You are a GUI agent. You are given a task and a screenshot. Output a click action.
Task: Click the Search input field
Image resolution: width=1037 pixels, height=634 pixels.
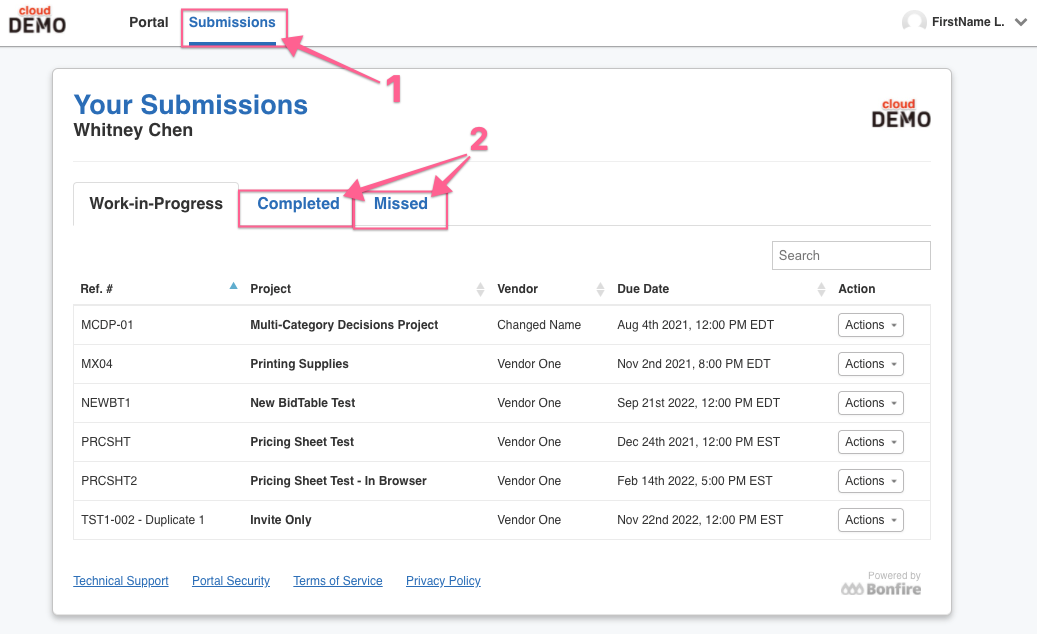point(851,255)
